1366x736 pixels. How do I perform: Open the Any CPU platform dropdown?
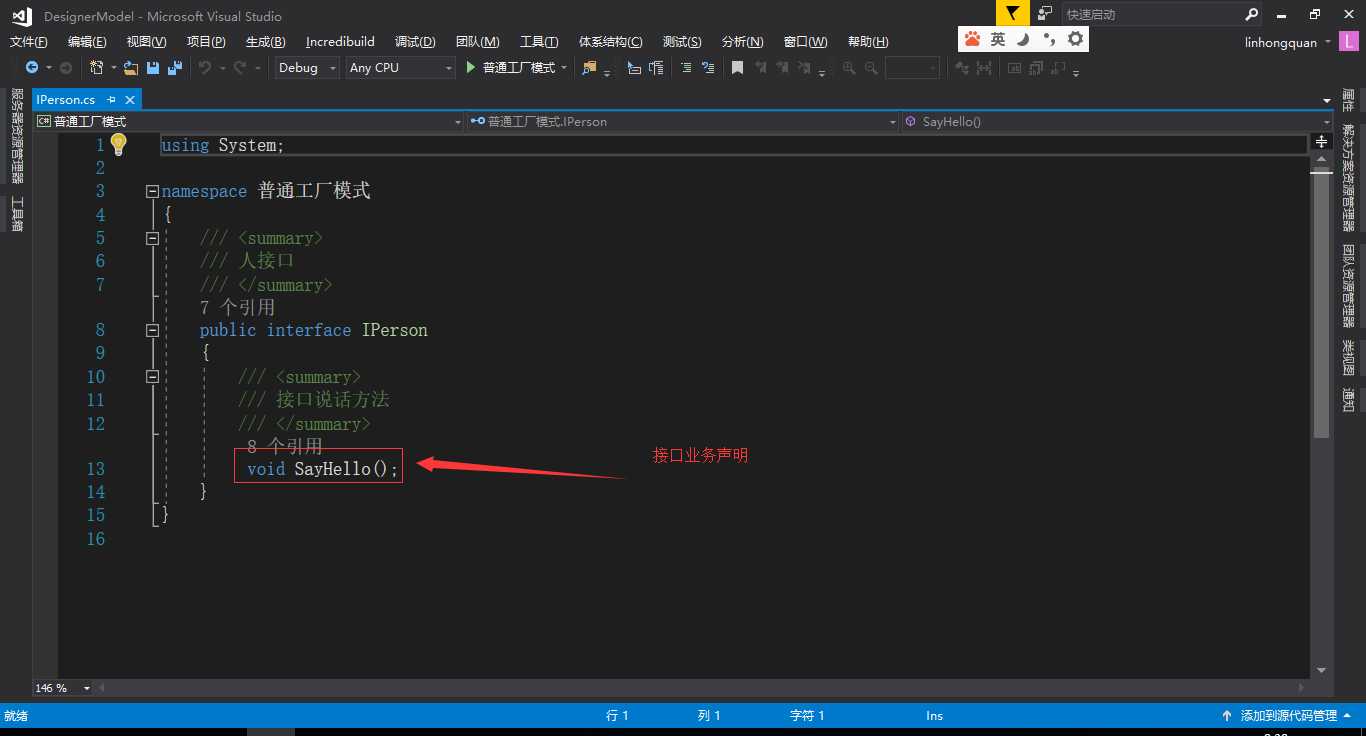(400, 67)
